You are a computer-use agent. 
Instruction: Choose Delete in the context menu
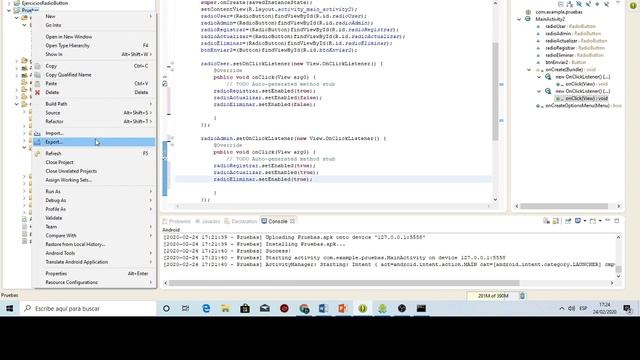pos(94,92)
